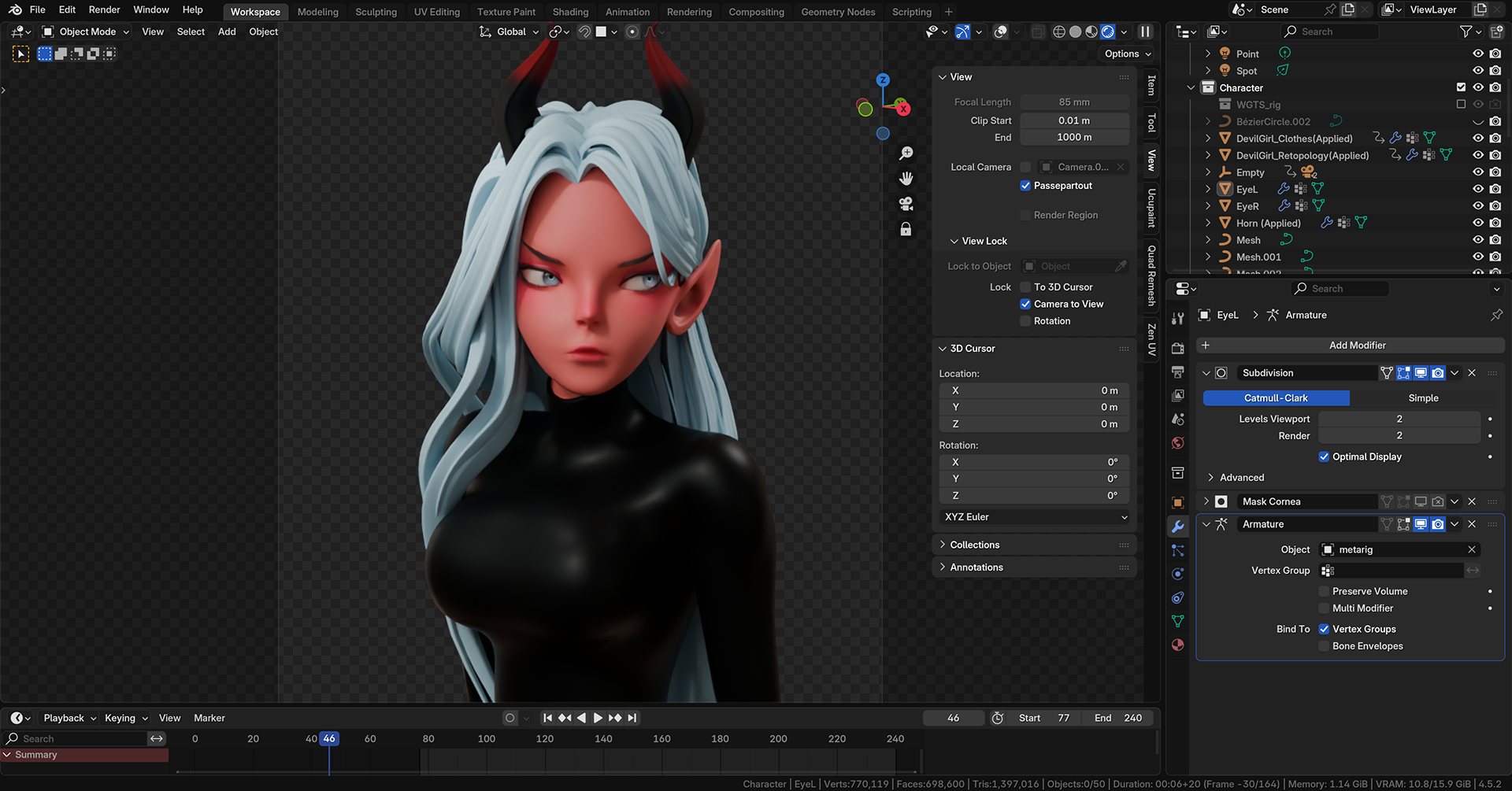
Task: Select Catmull-Clark subdivision type
Action: click(x=1276, y=398)
